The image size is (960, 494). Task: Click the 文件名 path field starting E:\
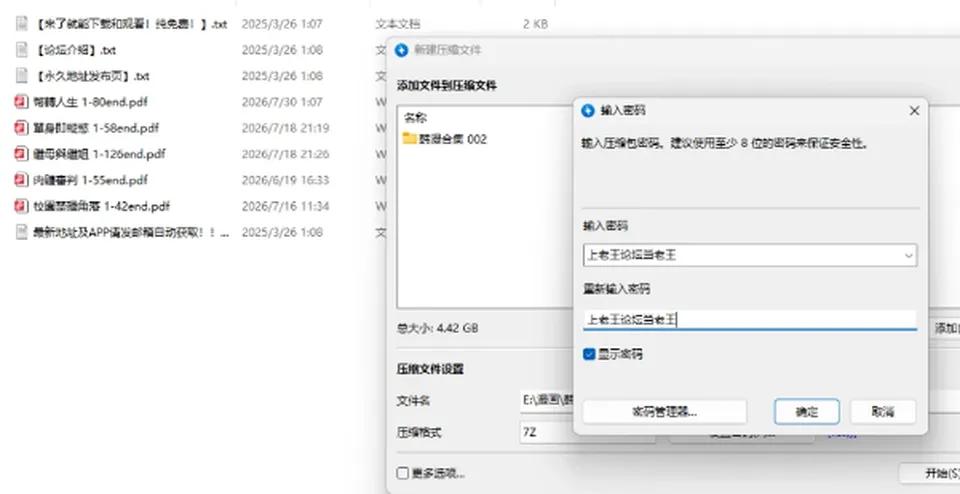pyautogui.click(x=547, y=400)
